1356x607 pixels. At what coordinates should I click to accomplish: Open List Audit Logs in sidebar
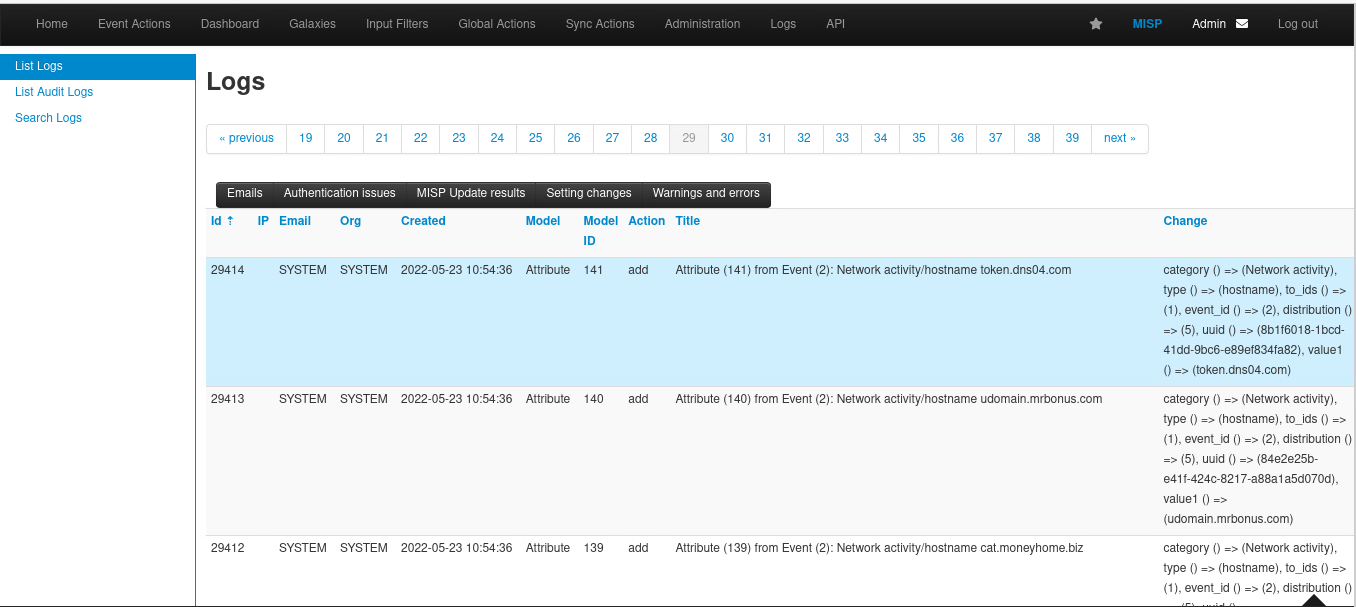(x=54, y=92)
